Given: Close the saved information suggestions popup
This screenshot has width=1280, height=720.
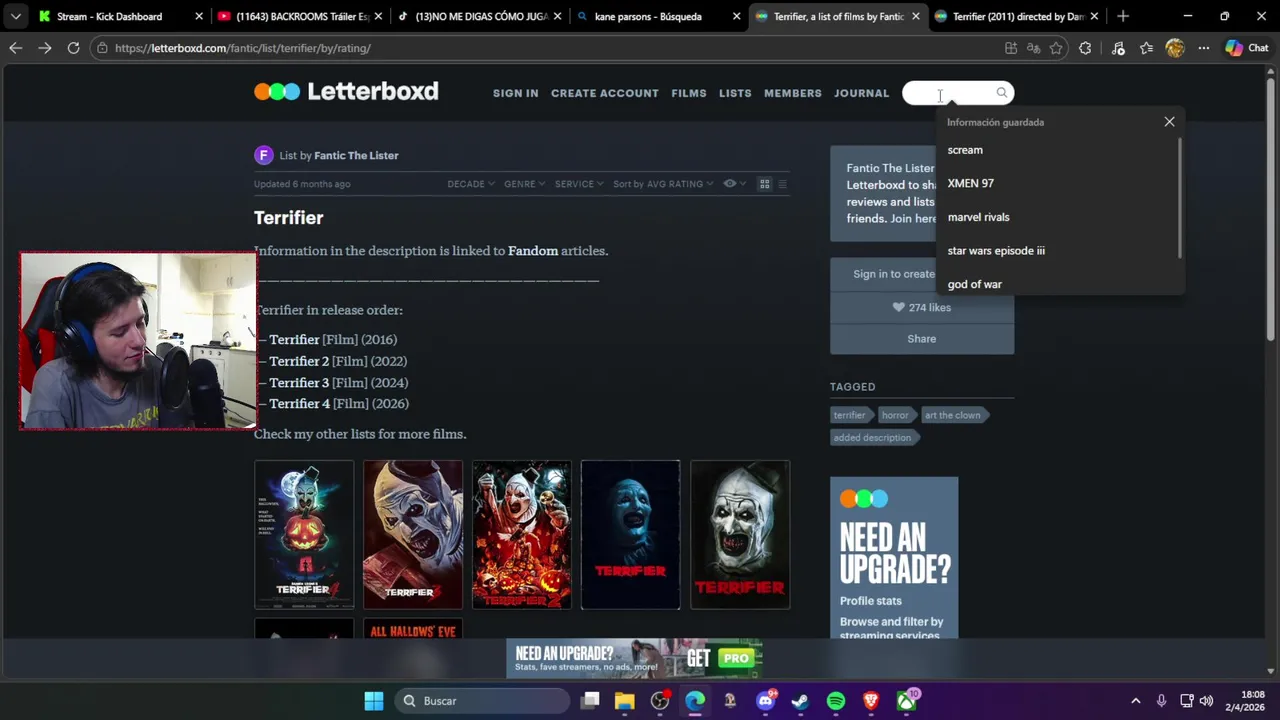Looking at the screenshot, I should pyautogui.click(x=1169, y=122).
